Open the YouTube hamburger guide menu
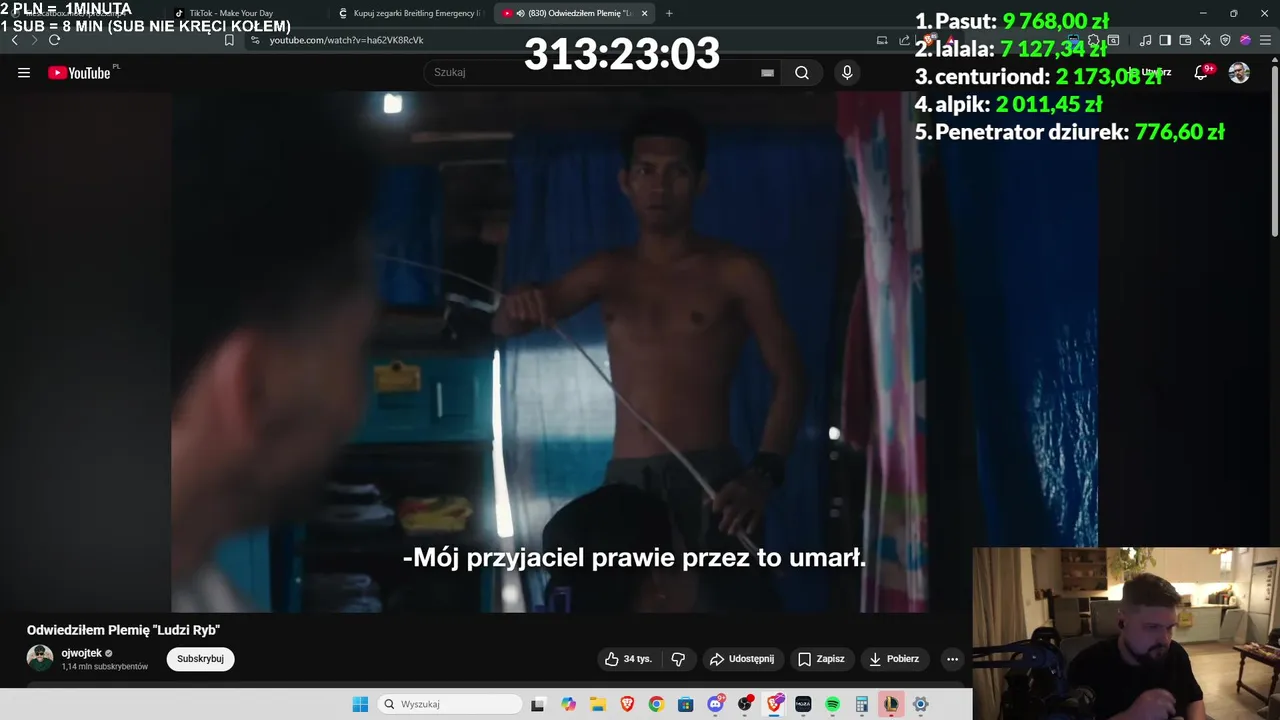Image resolution: width=1280 pixels, height=720 pixels. pyautogui.click(x=24, y=73)
